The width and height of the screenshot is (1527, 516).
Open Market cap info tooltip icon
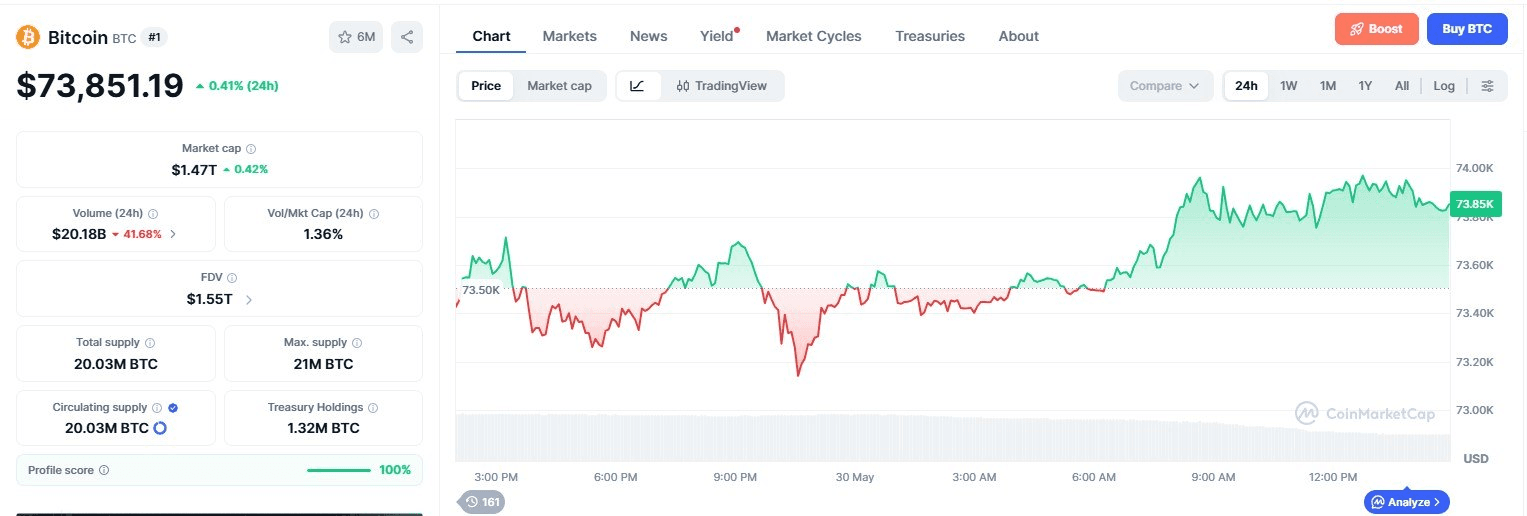coord(251,148)
